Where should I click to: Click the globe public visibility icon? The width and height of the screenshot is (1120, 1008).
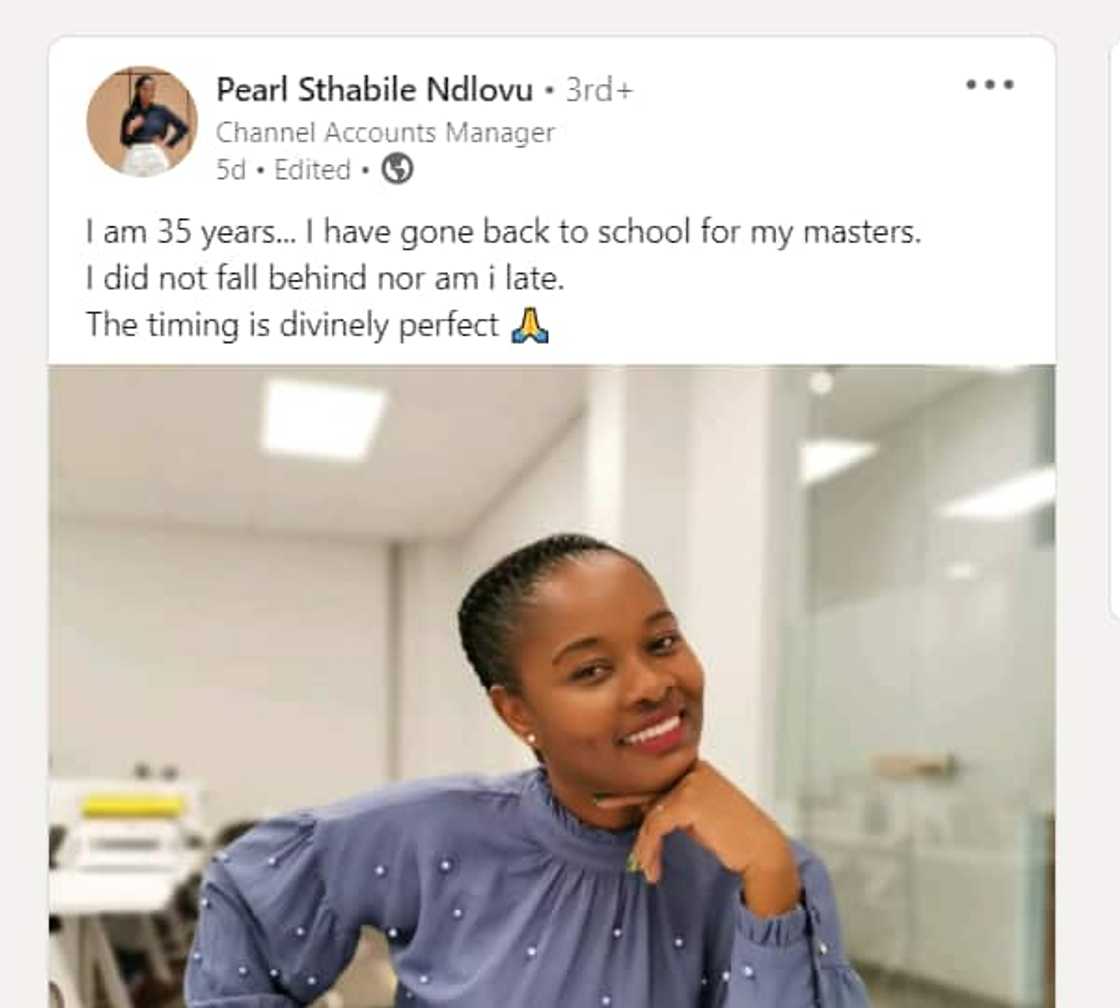(x=397, y=169)
